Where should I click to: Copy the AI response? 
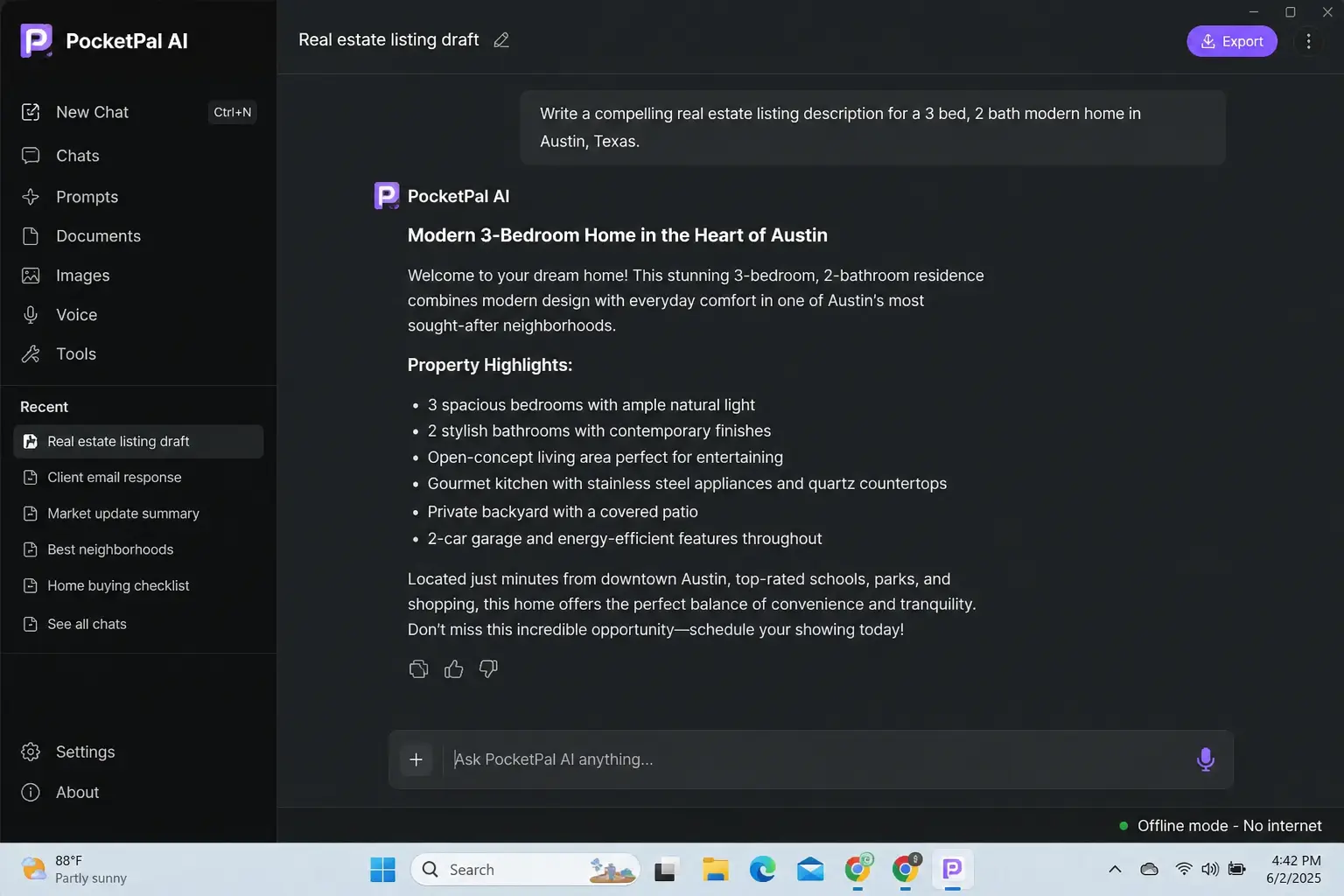418,669
